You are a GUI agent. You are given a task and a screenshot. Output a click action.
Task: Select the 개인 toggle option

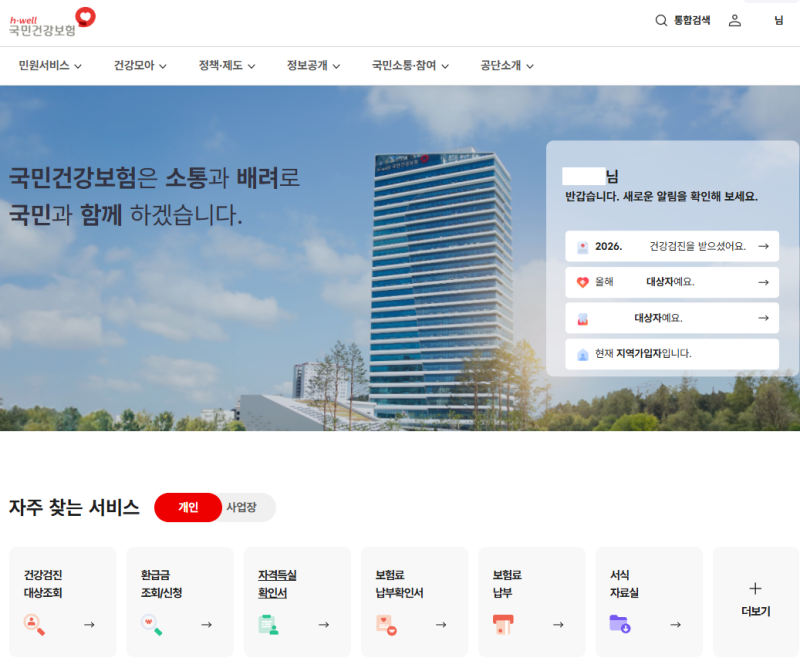tap(188, 507)
